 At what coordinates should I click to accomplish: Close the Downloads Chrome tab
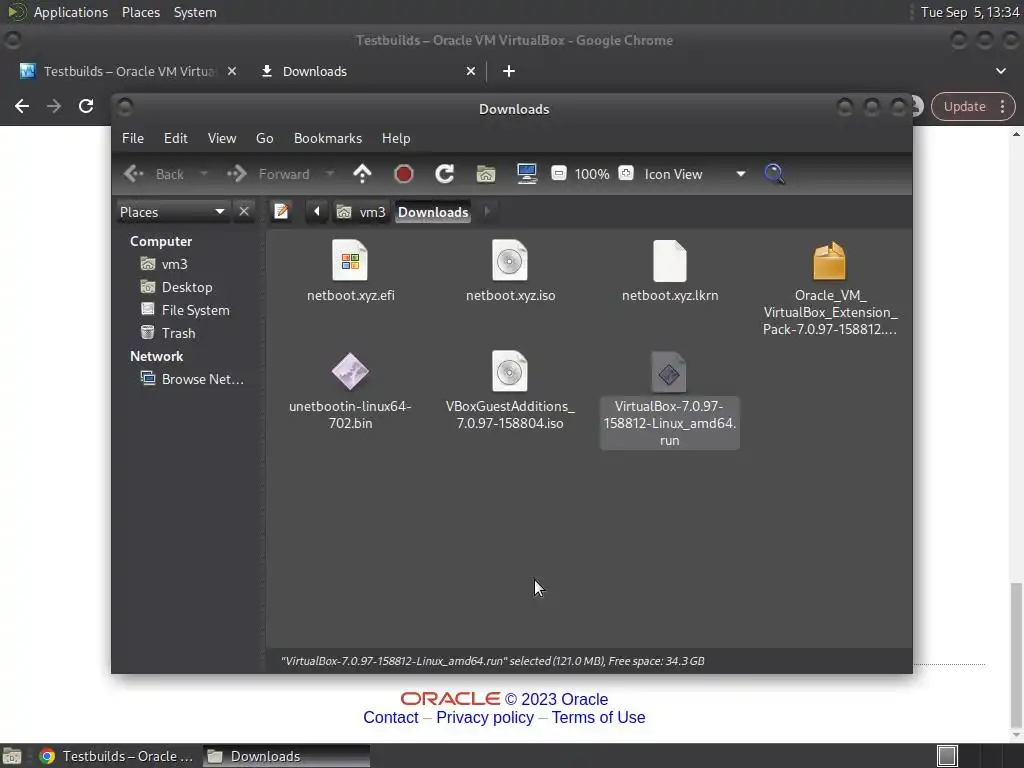pyautogui.click(x=470, y=71)
